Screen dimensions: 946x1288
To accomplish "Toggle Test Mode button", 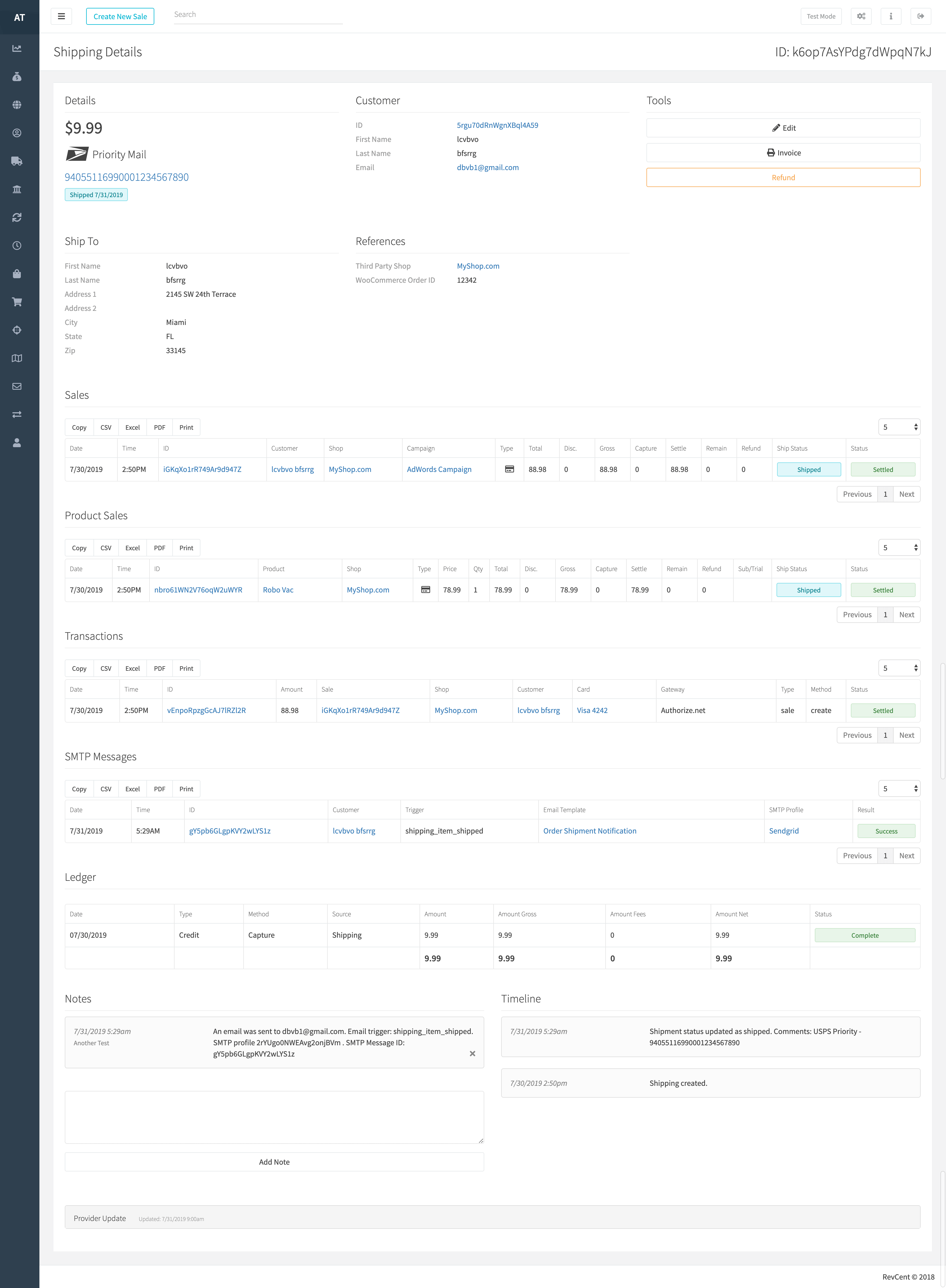I will pos(821,16).
